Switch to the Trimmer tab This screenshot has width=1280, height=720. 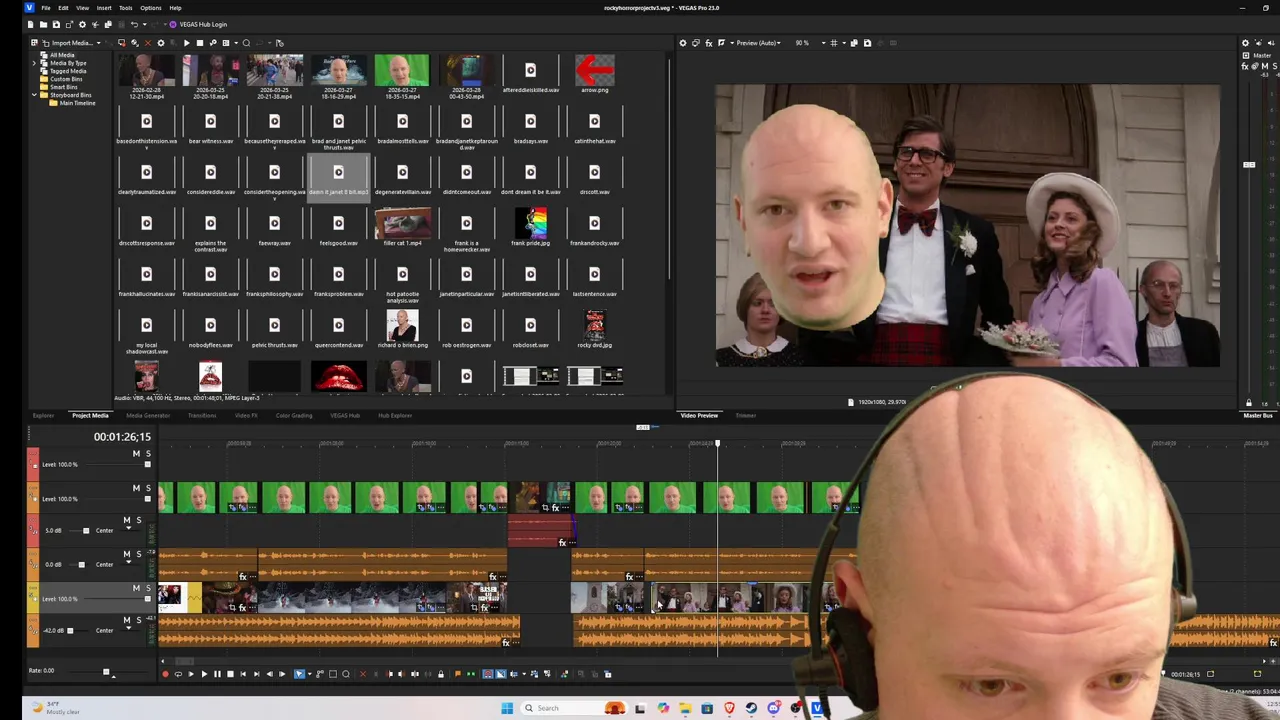point(746,415)
